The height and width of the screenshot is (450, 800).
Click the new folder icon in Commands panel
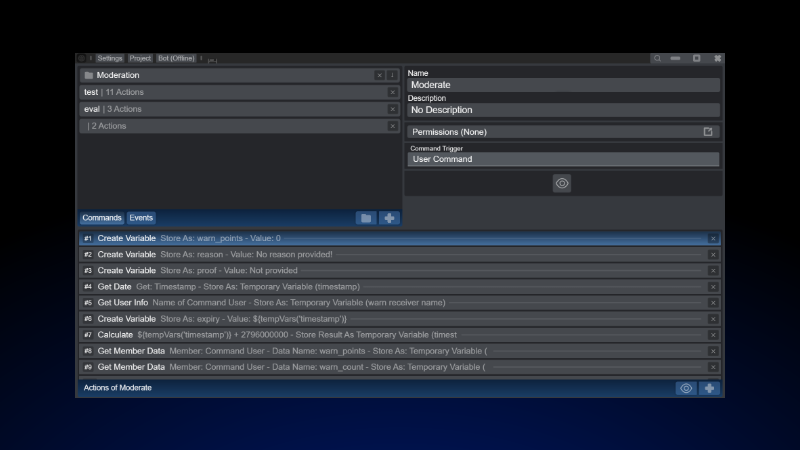coord(366,218)
